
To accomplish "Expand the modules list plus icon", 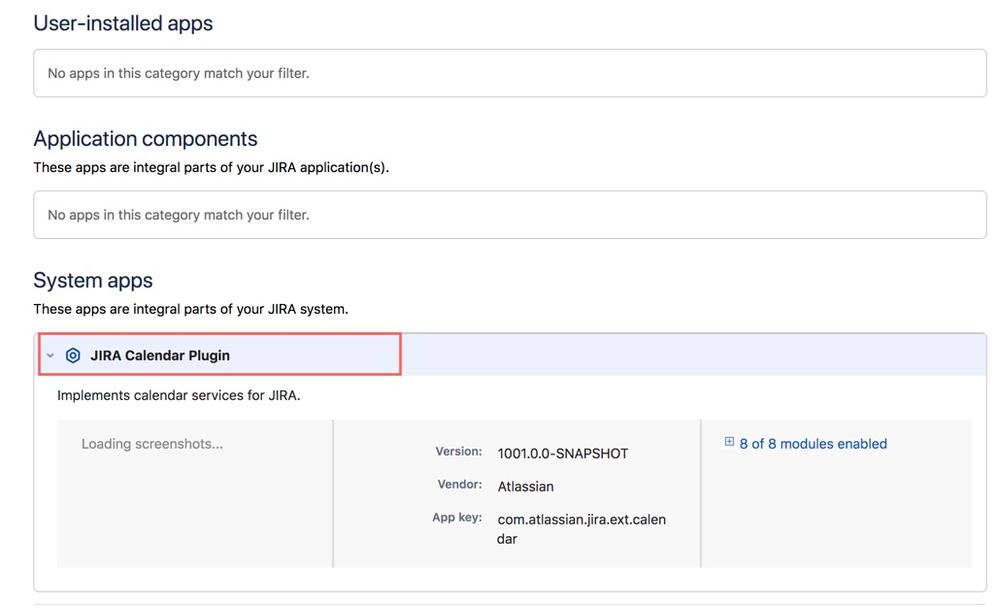I will (729, 442).
